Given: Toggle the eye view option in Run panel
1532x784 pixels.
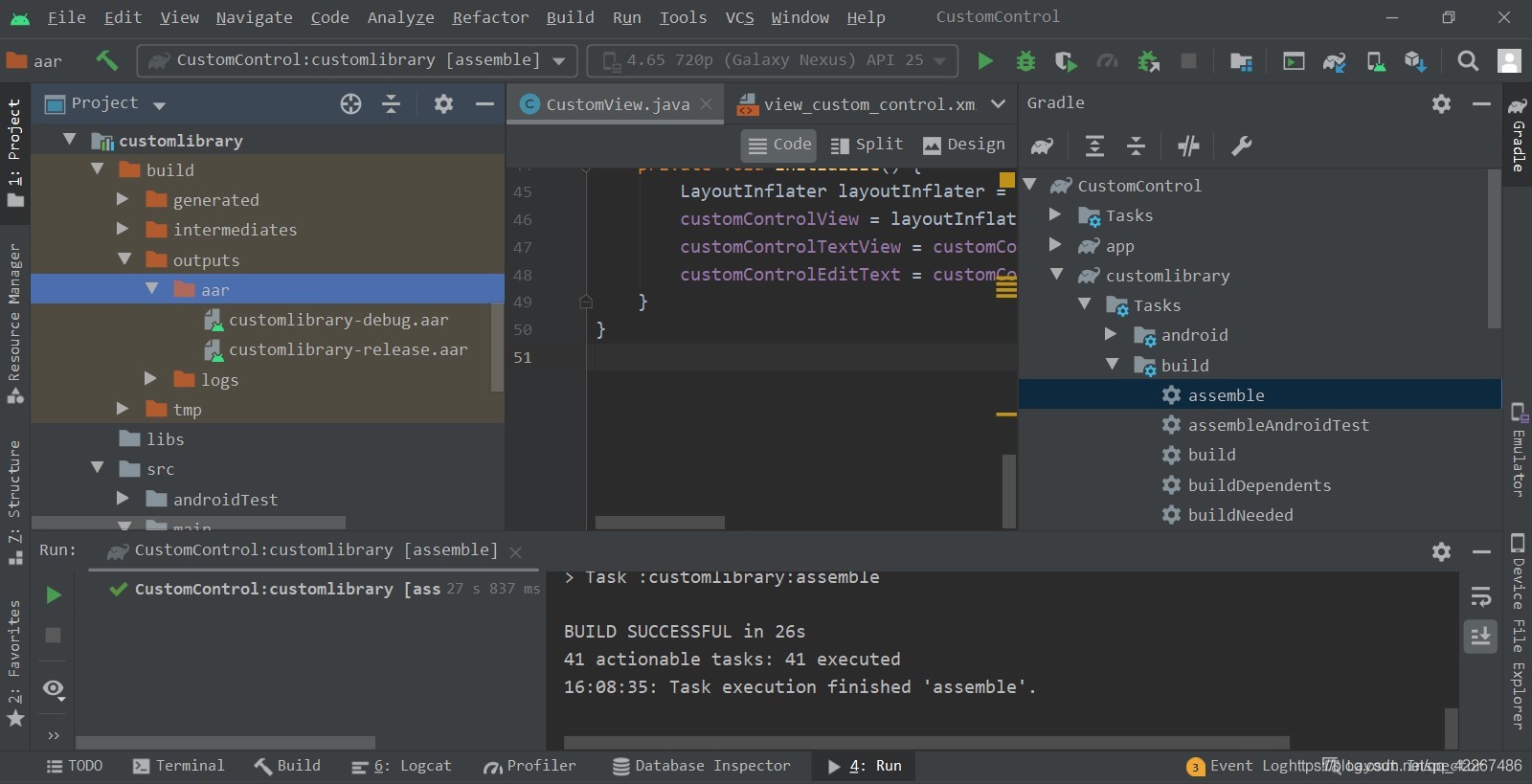Looking at the screenshot, I should 54,689.
